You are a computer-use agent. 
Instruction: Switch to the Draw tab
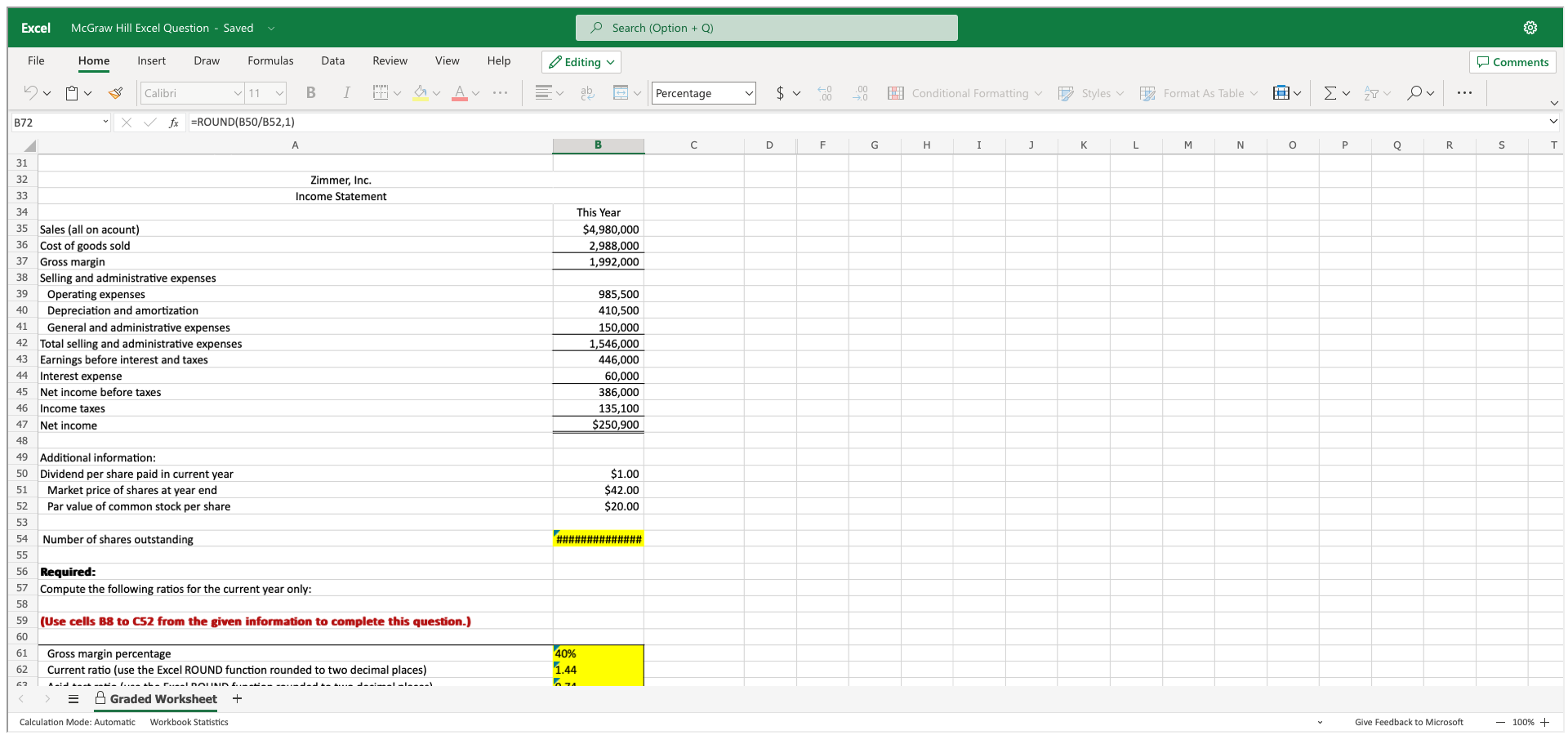207,60
